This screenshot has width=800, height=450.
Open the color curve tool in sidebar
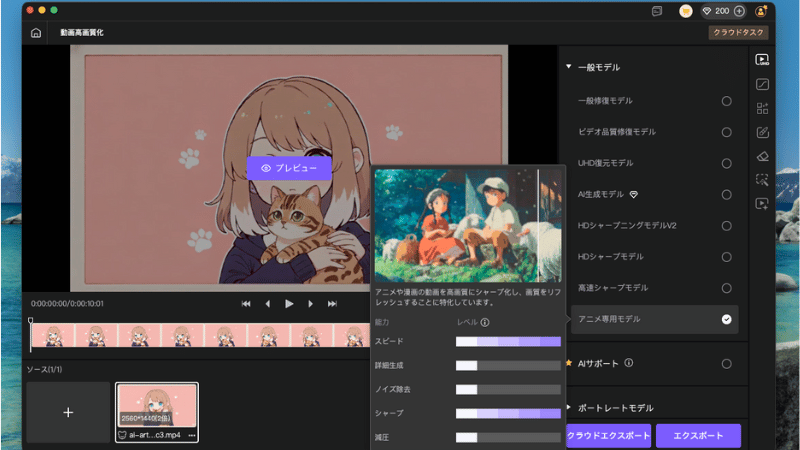762,84
